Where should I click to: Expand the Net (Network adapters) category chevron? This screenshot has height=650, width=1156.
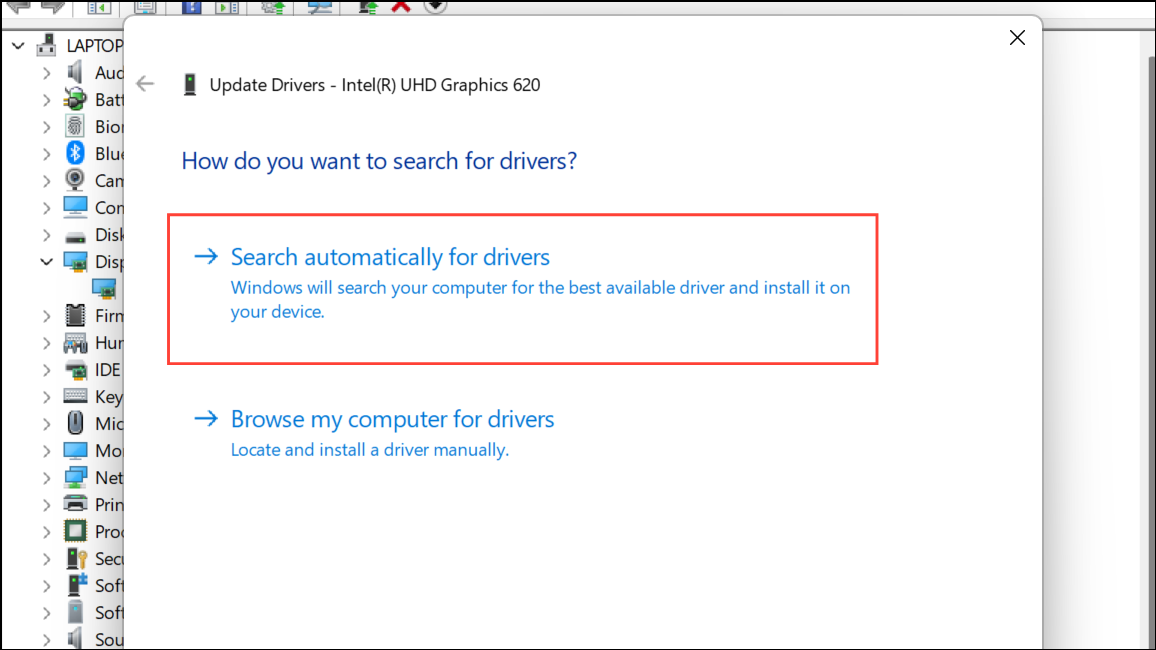pos(46,478)
